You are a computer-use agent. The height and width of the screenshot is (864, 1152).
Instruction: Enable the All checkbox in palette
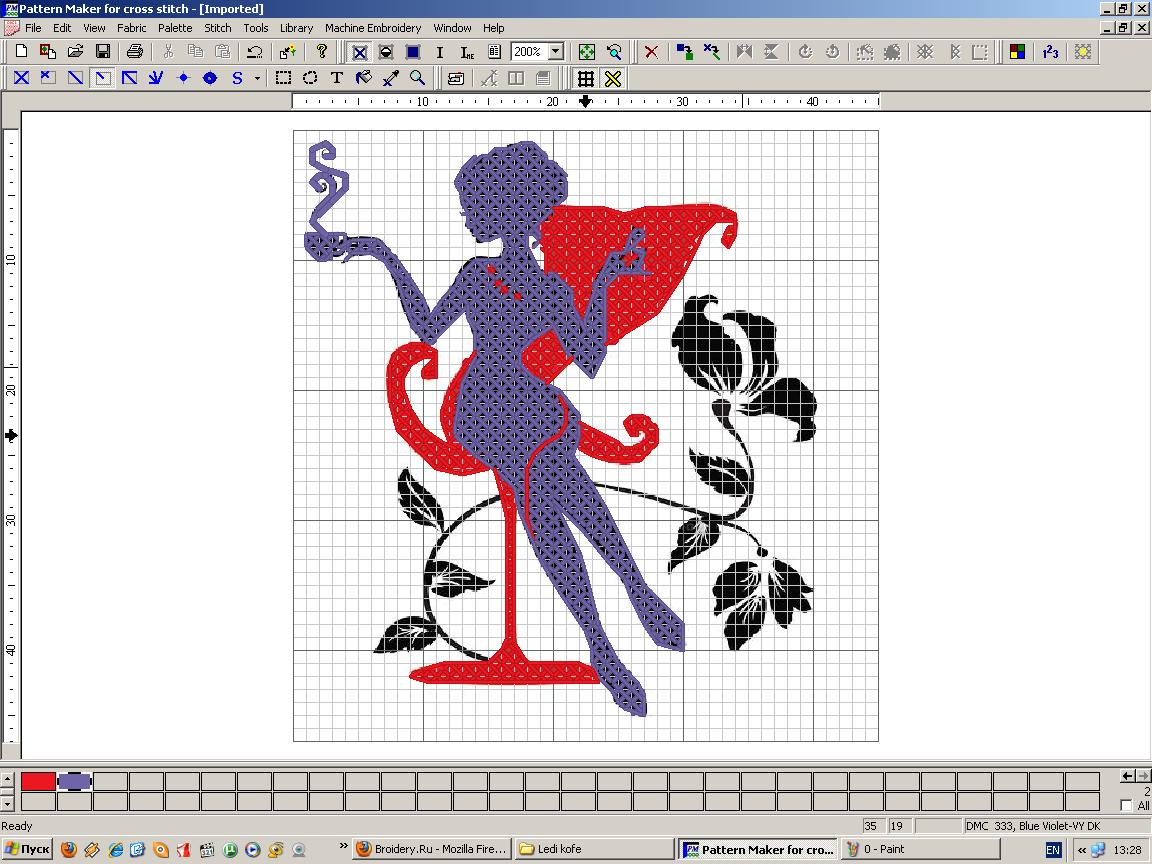pos(1127,806)
